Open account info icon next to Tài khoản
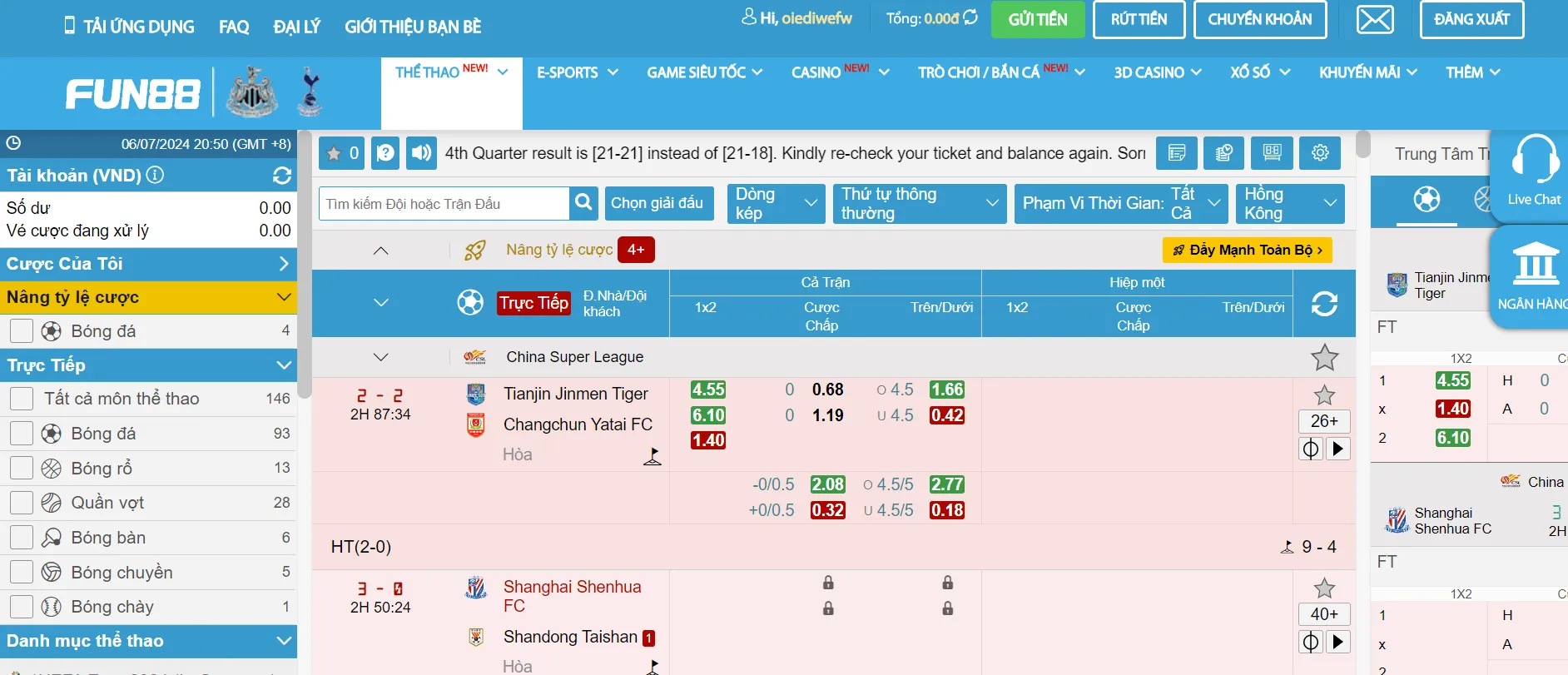 [155, 176]
